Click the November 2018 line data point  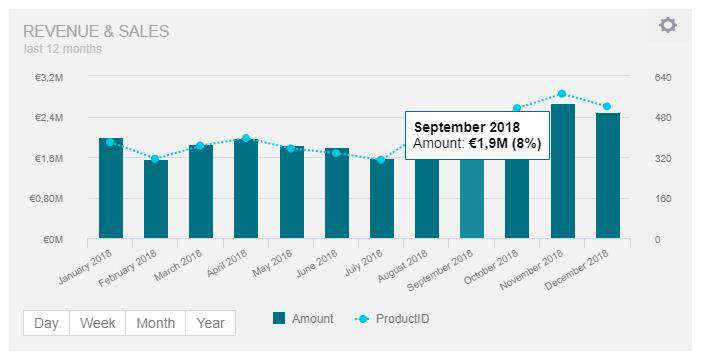pyautogui.click(x=562, y=94)
